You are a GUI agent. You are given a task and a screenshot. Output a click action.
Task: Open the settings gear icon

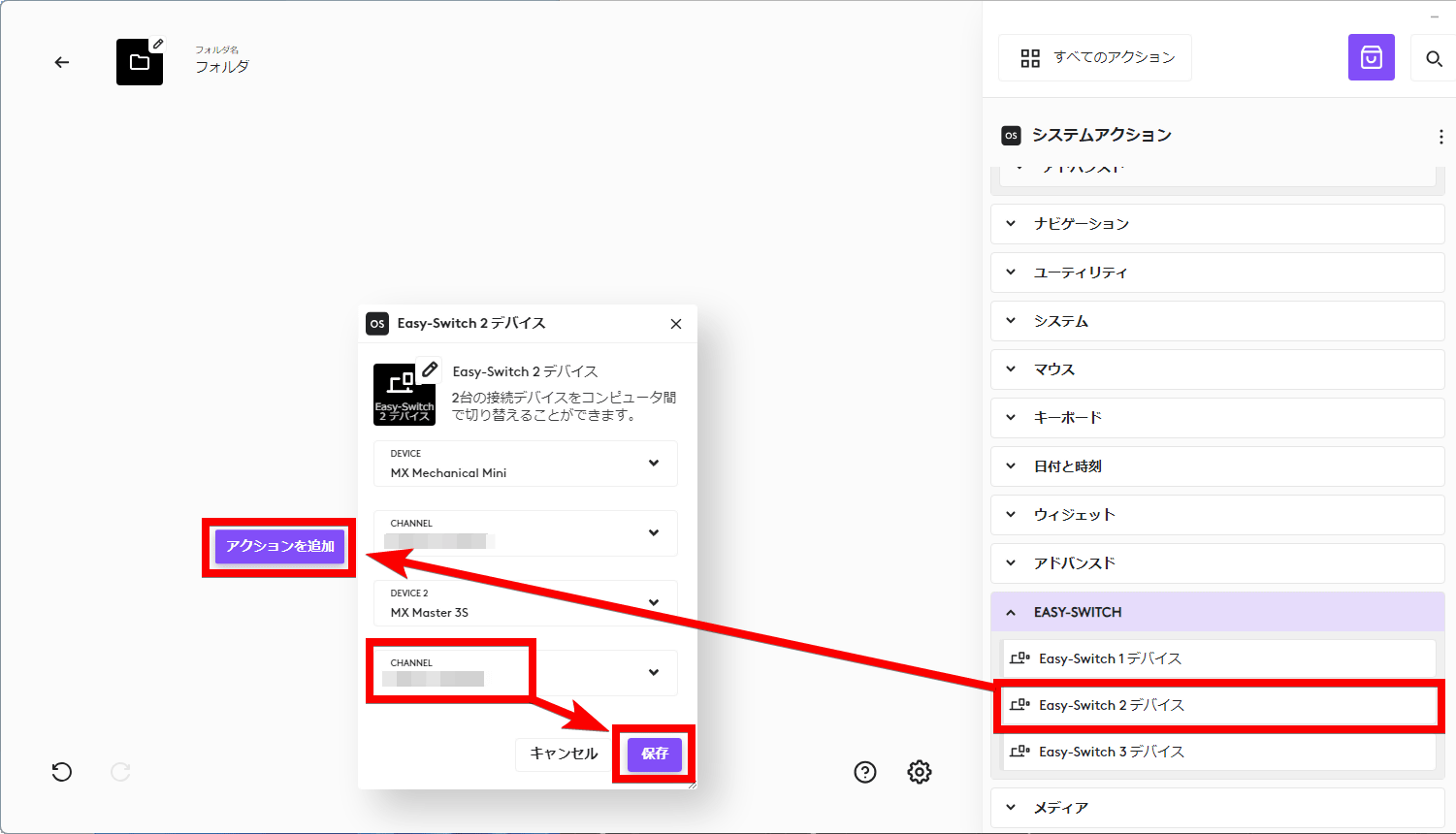click(x=919, y=772)
